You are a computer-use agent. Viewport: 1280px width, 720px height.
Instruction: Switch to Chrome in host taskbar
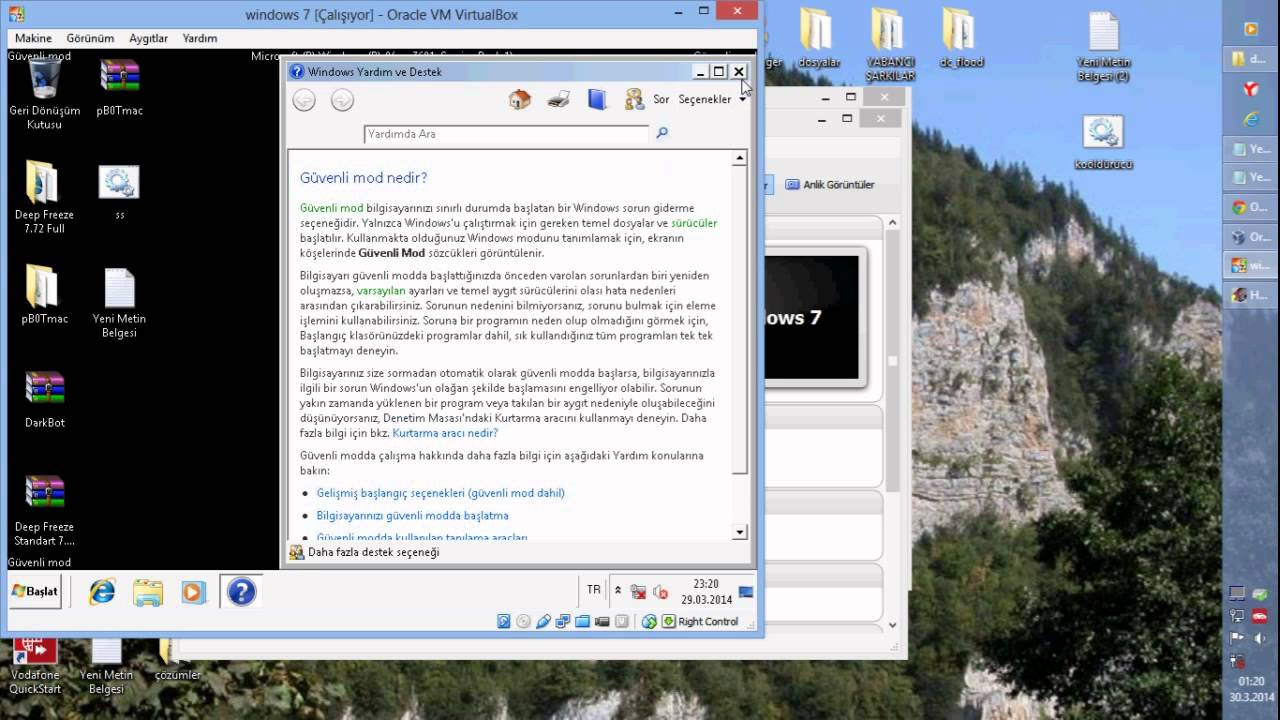point(1250,208)
